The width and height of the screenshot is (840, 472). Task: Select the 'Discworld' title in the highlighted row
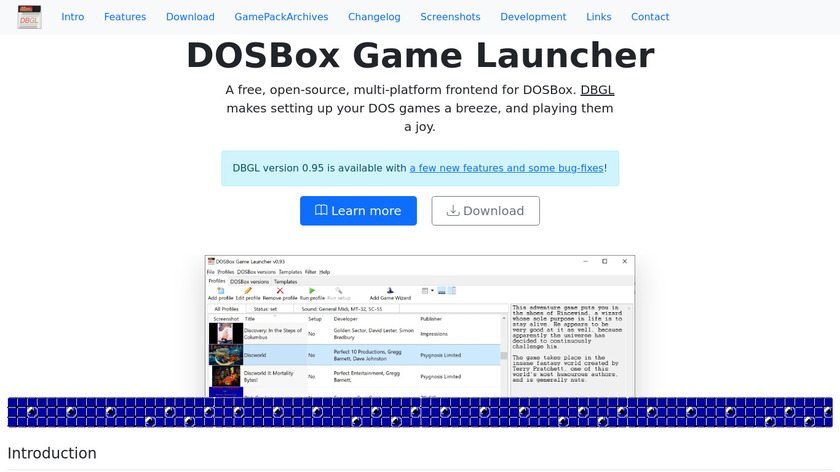point(255,355)
